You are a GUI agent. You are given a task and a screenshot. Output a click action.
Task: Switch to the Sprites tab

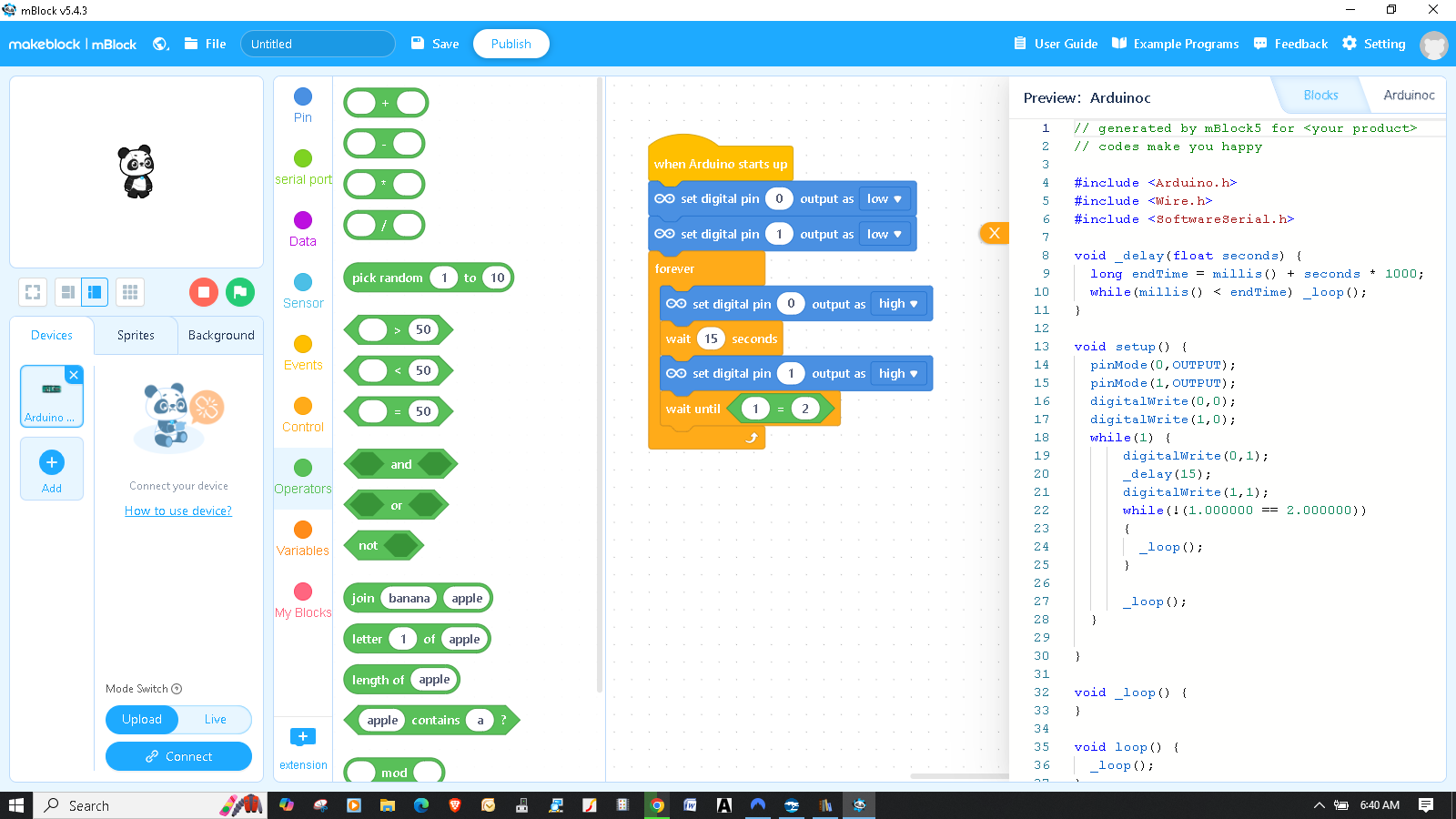(x=136, y=335)
